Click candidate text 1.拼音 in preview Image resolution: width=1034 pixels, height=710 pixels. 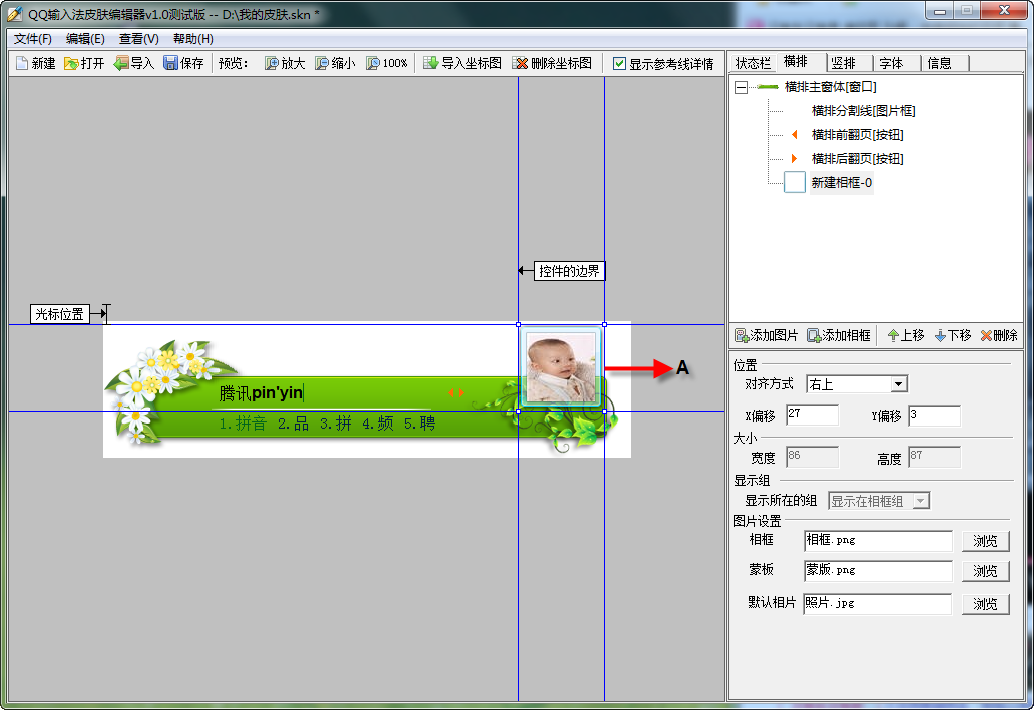tap(243, 423)
